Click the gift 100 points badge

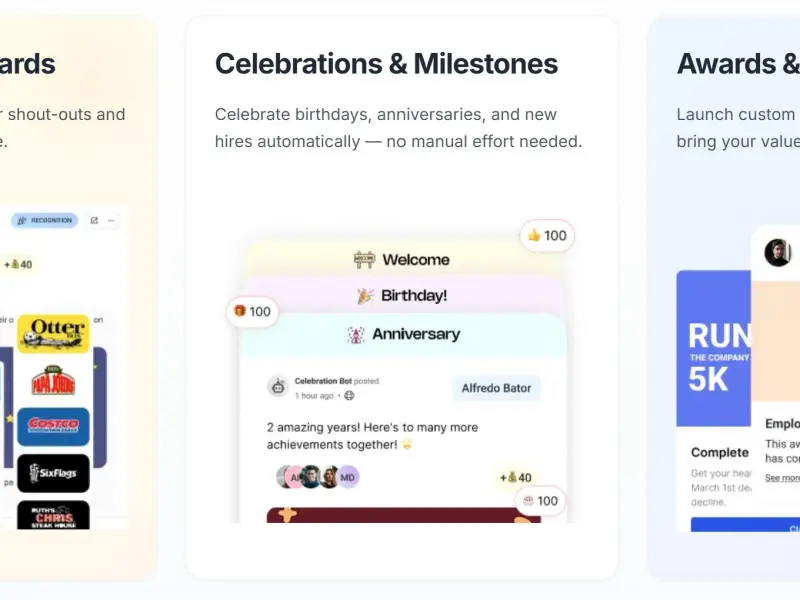pyautogui.click(x=253, y=311)
